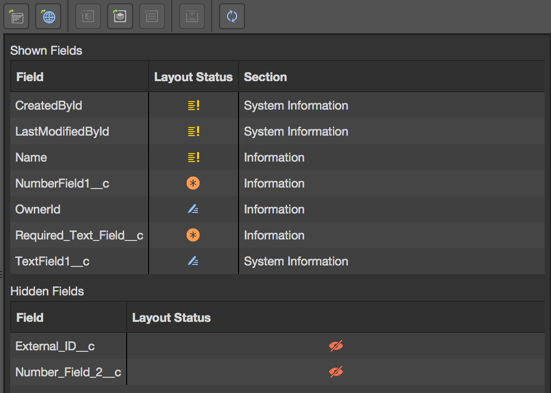Click the hidden eye icon for External_ID__c
Viewport: 551px width, 393px height.
[336, 346]
